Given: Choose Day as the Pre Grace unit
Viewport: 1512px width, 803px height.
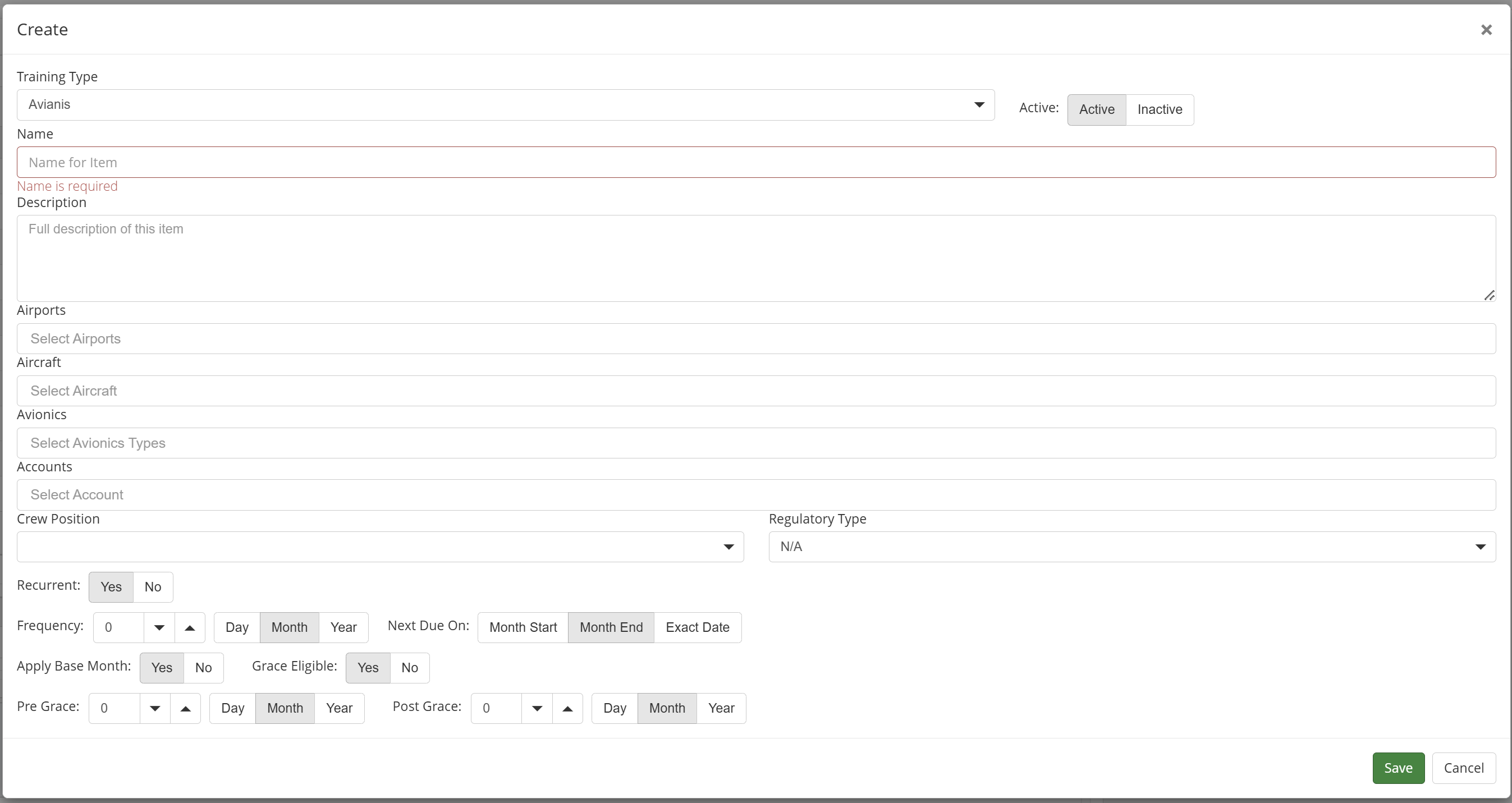Looking at the screenshot, I should [232, 709].
